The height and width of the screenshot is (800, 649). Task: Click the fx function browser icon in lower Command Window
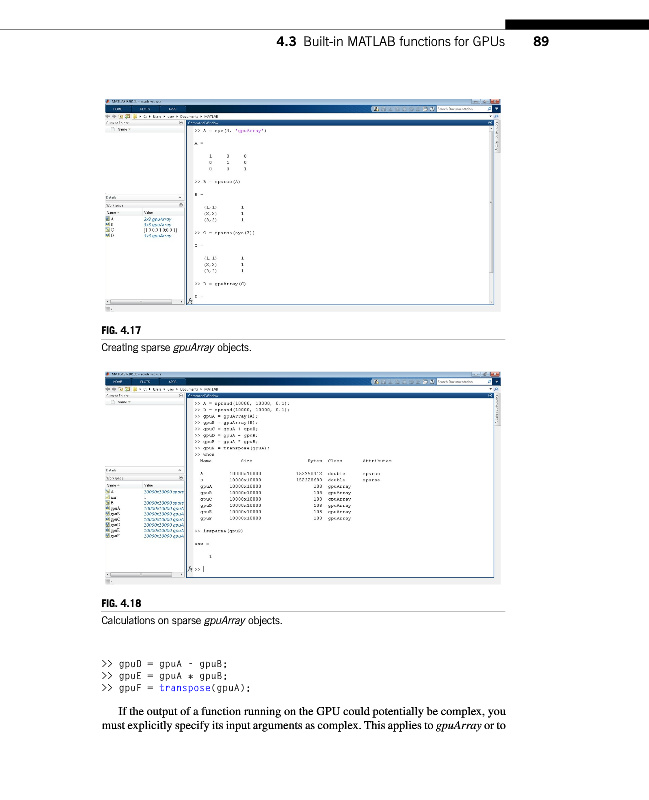click(190, 569)
